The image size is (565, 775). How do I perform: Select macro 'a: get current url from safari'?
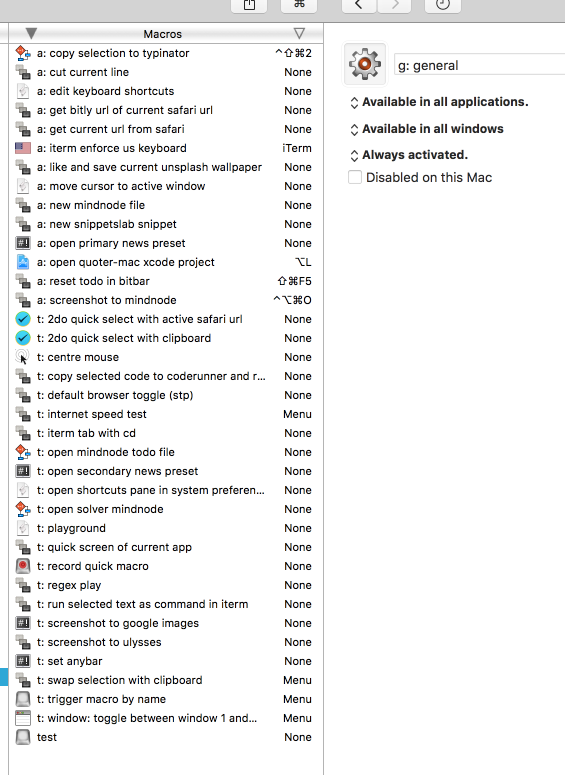click(166, 129)
